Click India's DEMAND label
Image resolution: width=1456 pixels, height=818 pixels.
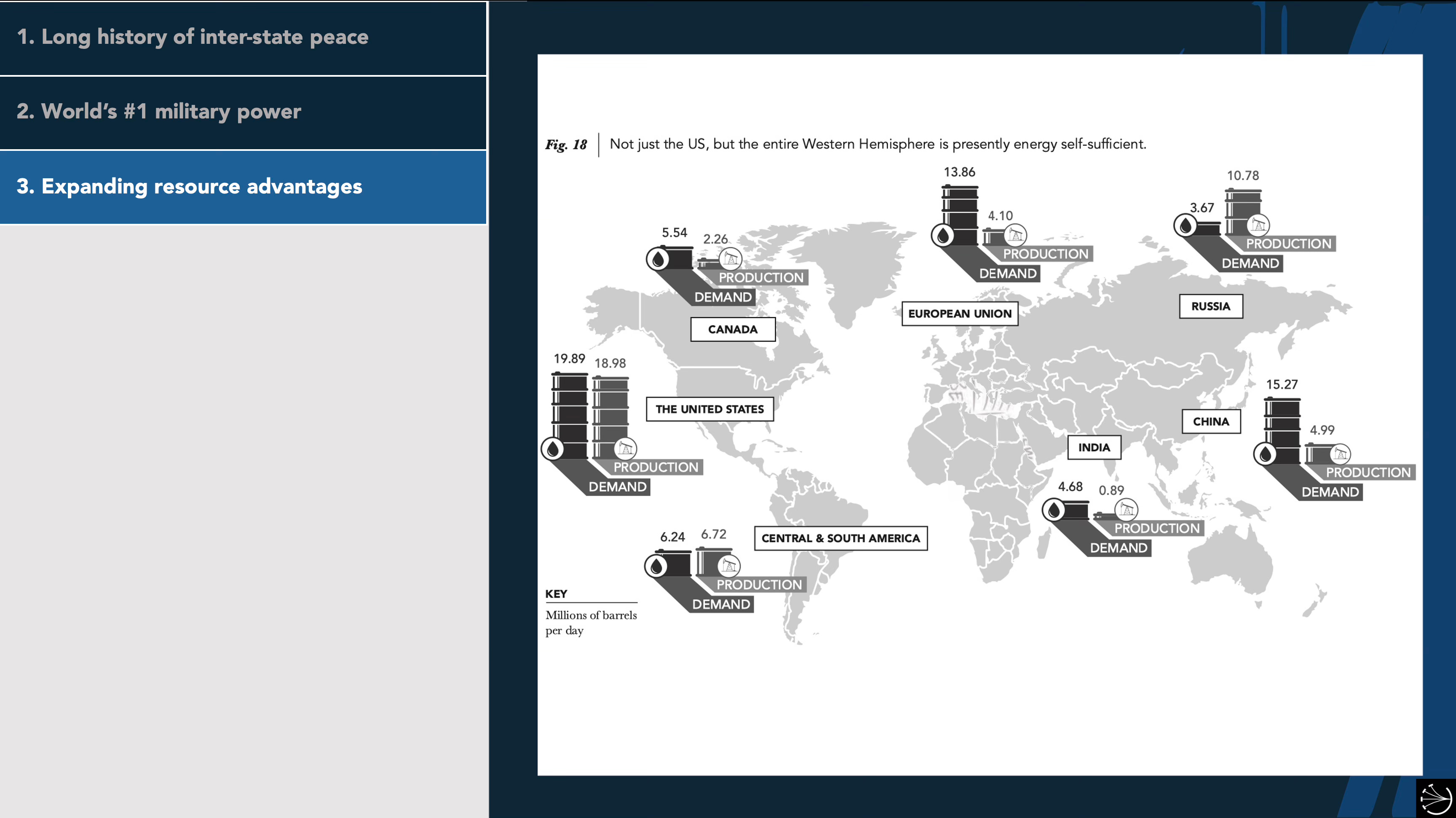point(1119,548)
